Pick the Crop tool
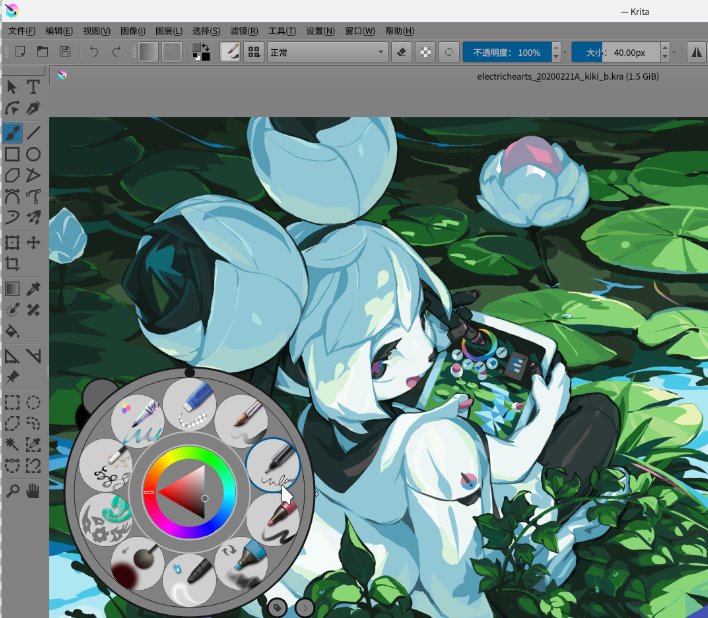The height and width of the screenshot is (618, 708). 12,264
